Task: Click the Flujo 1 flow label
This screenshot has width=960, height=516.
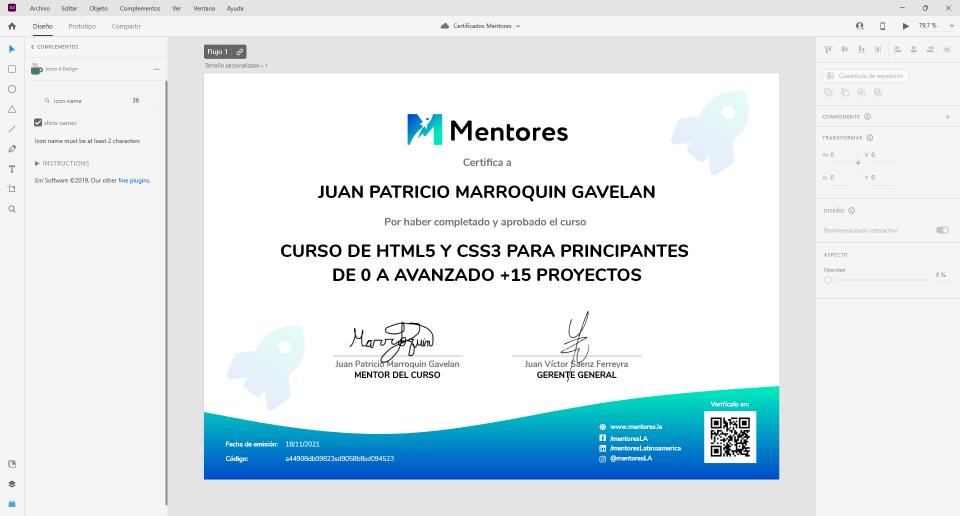Action: pyautogui.click(x=217, y=52)
